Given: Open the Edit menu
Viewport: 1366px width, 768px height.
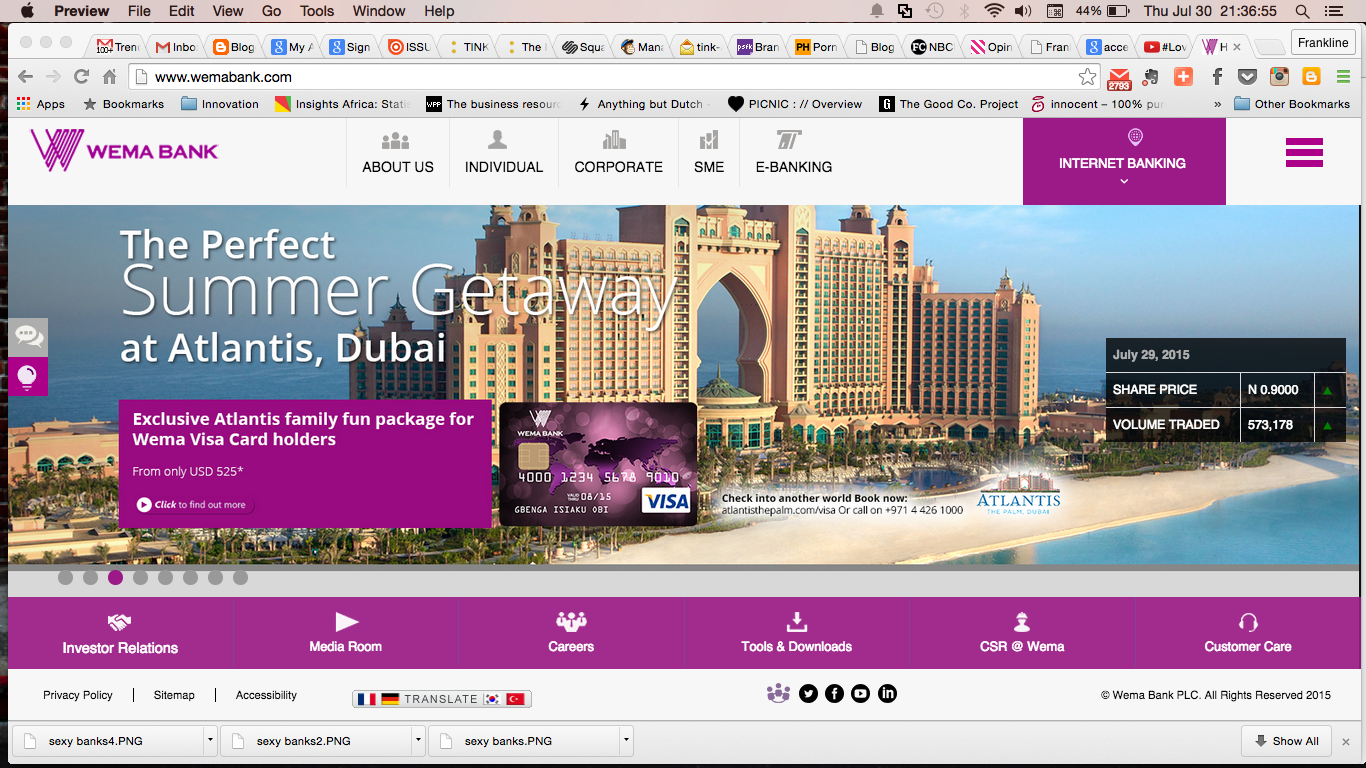Looking at the screenshot, I should (182, 11).
